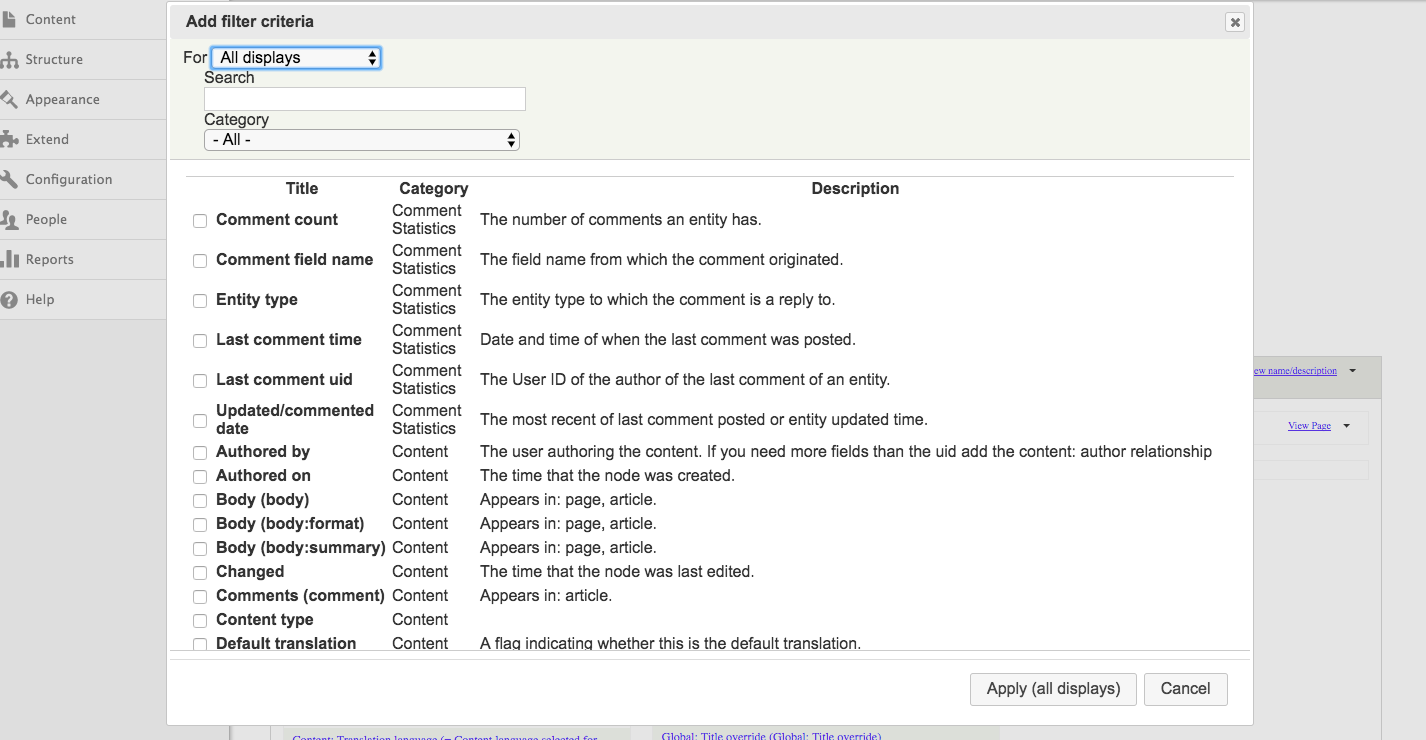Viewport: 1426px width, 740px height.
Task: Check the Comment count checkbox
Action: pos(200,220)
